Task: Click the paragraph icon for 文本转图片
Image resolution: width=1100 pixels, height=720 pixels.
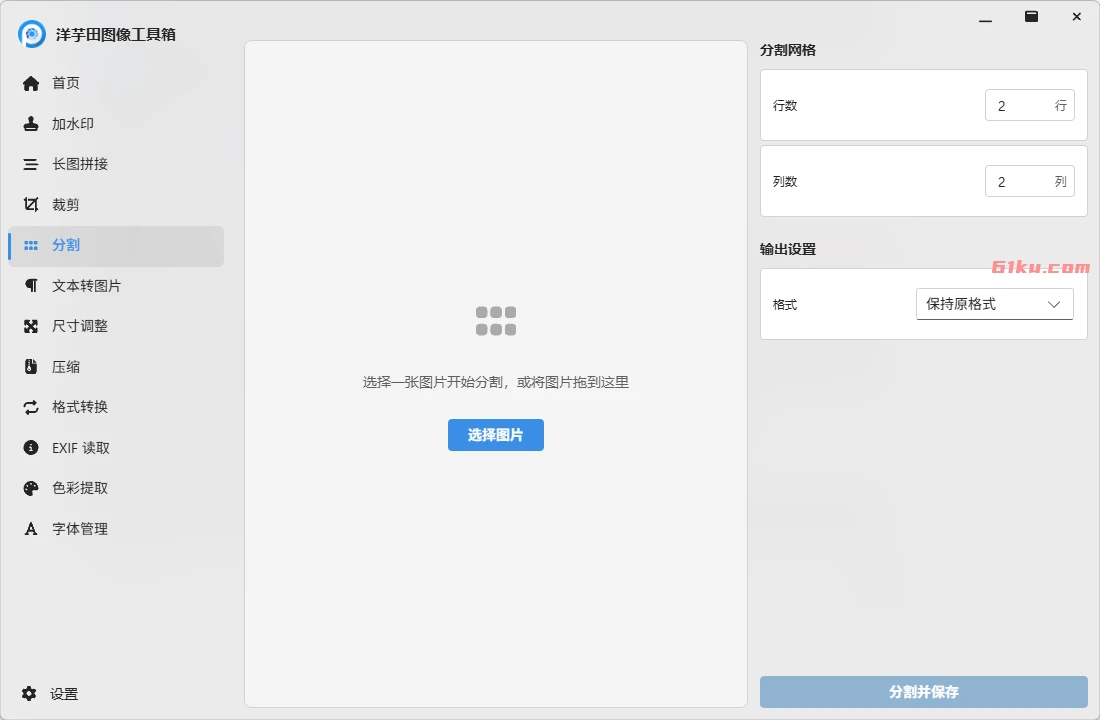Action: (31, 285)
